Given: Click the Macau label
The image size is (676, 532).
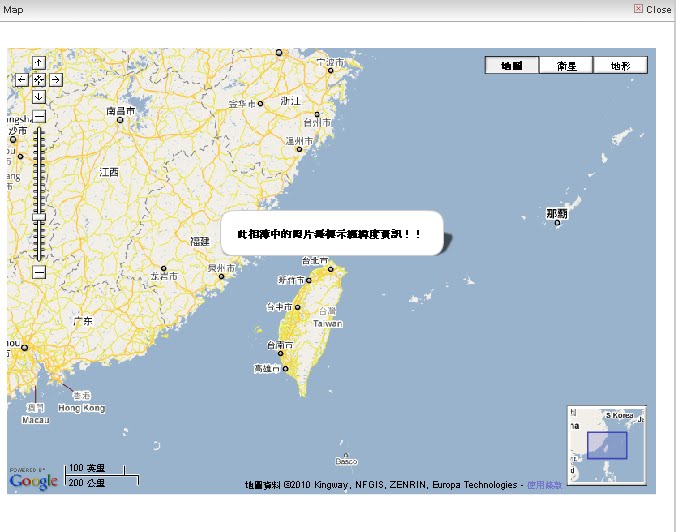Looking at the screenshot, I should 35,419.
